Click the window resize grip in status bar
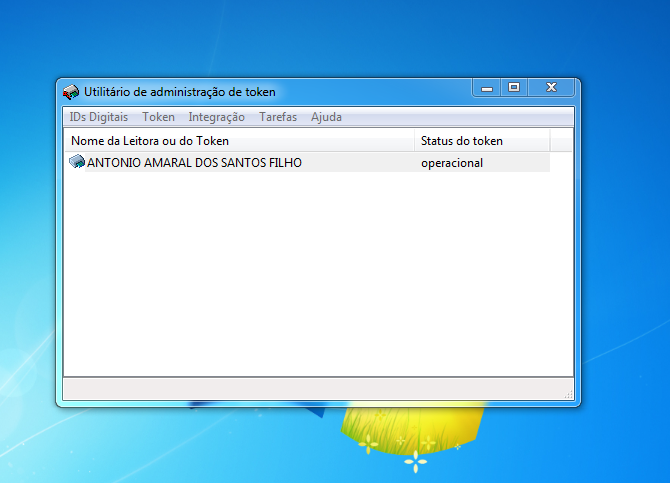 (568, 395)
